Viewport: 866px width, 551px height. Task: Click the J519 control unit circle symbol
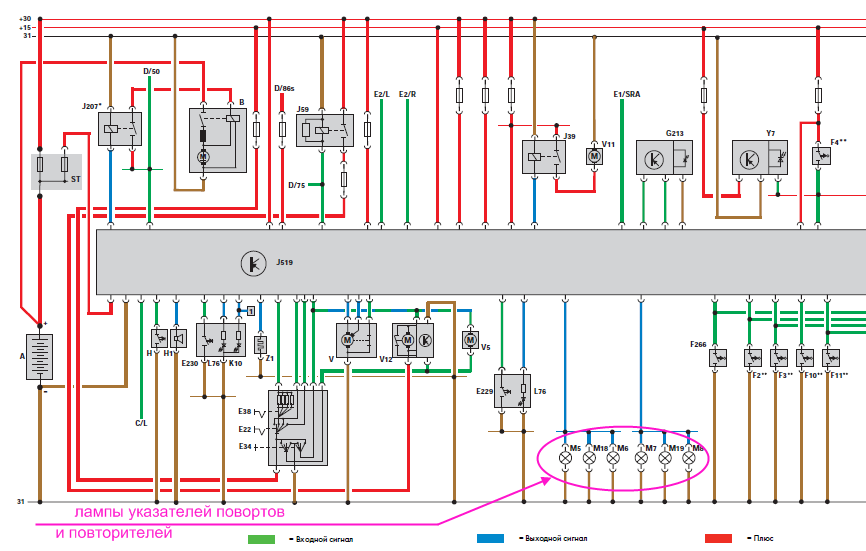pos(254,263)
